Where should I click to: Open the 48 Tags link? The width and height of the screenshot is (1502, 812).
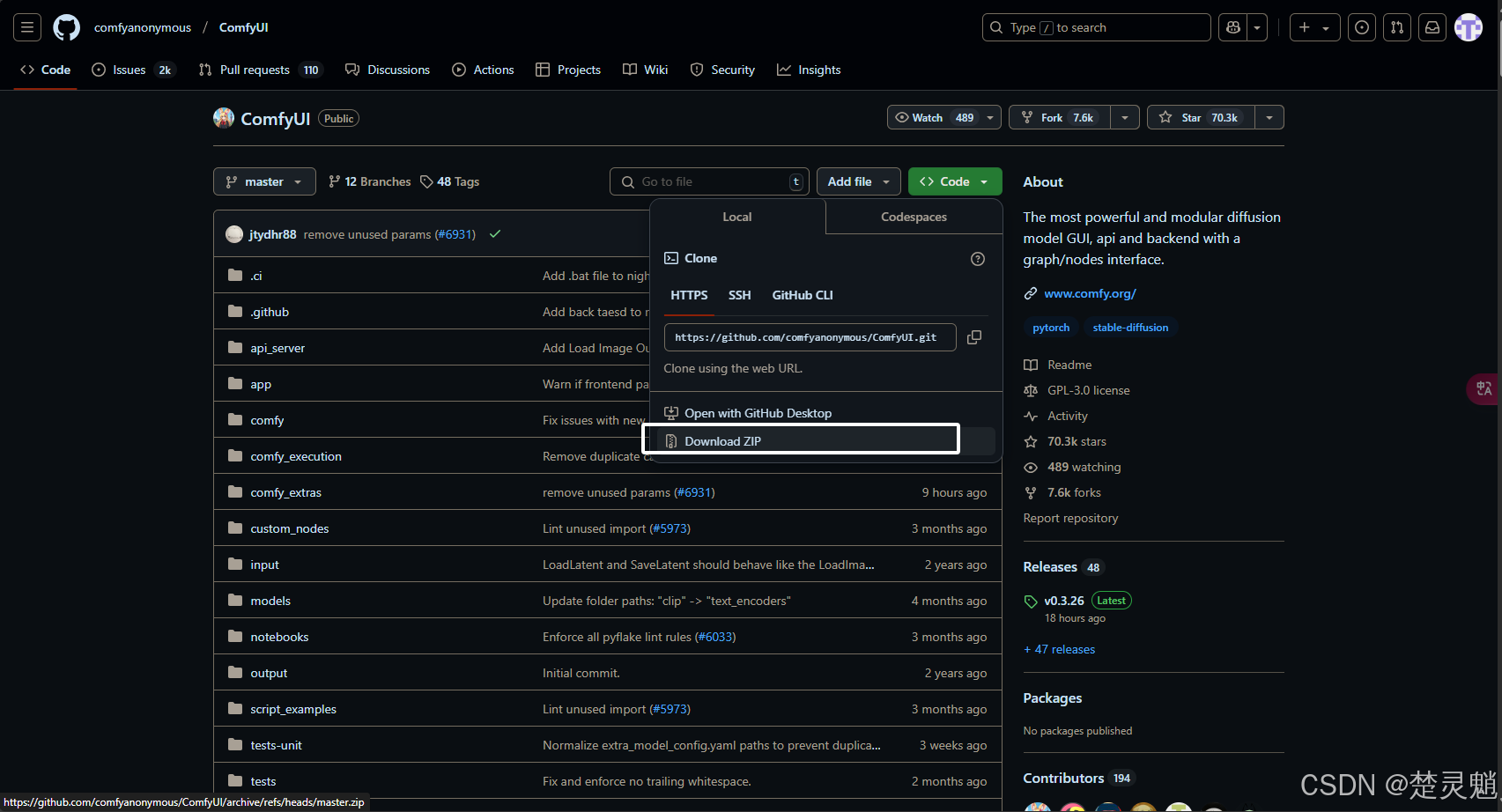[450, 181]
